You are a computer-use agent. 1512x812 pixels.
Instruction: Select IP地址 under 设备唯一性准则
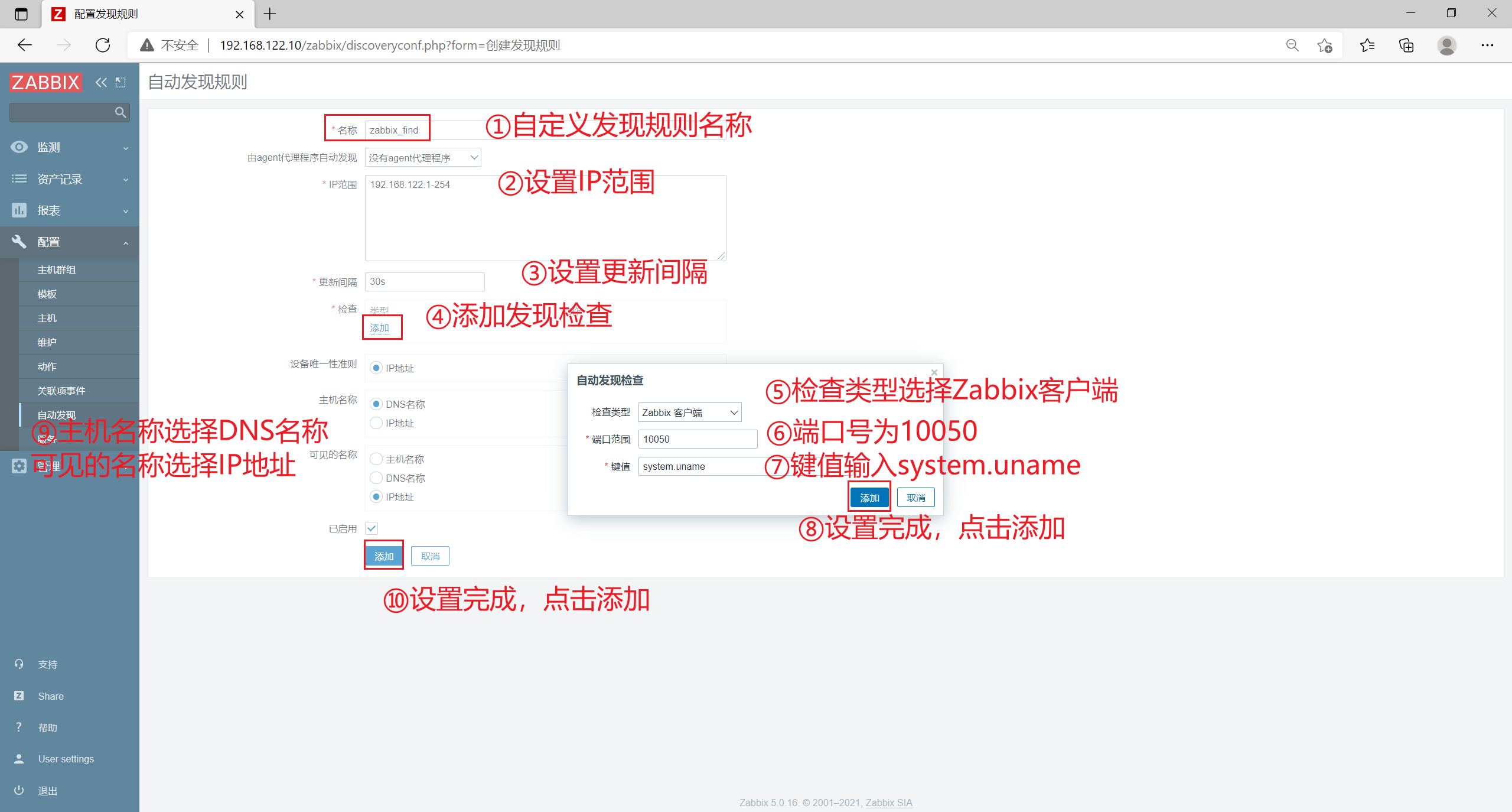point(376,368)
